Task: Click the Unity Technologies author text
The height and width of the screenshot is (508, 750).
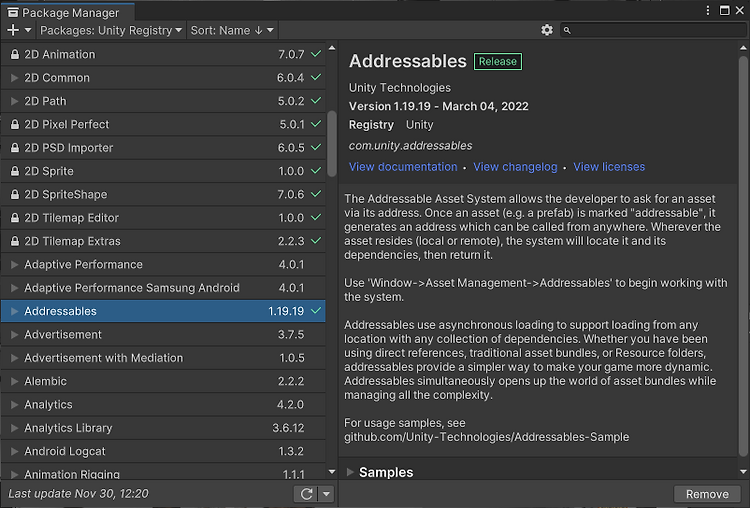Action: click(x=400, y=88)
